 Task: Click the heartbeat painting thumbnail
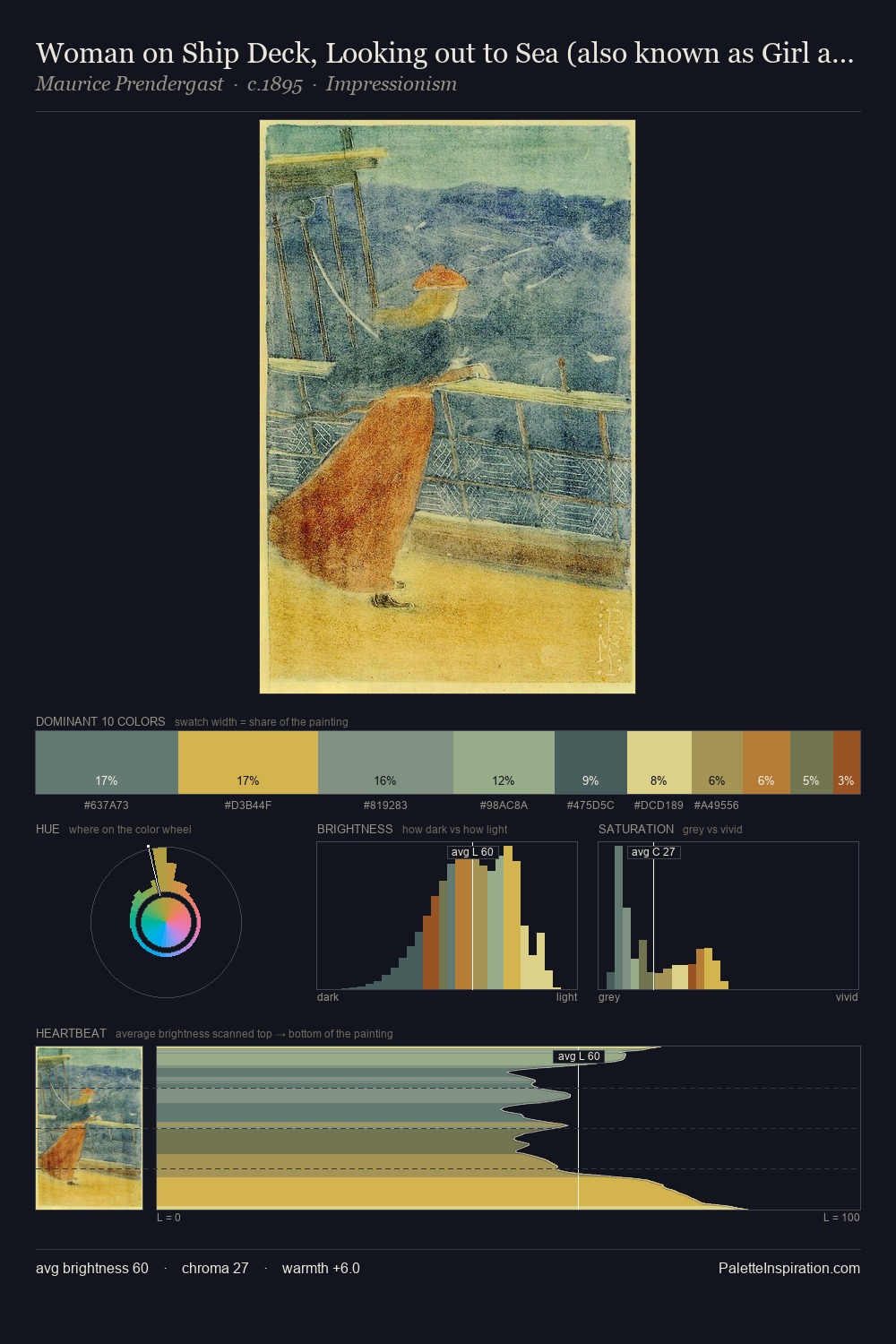pos(89,1128)
